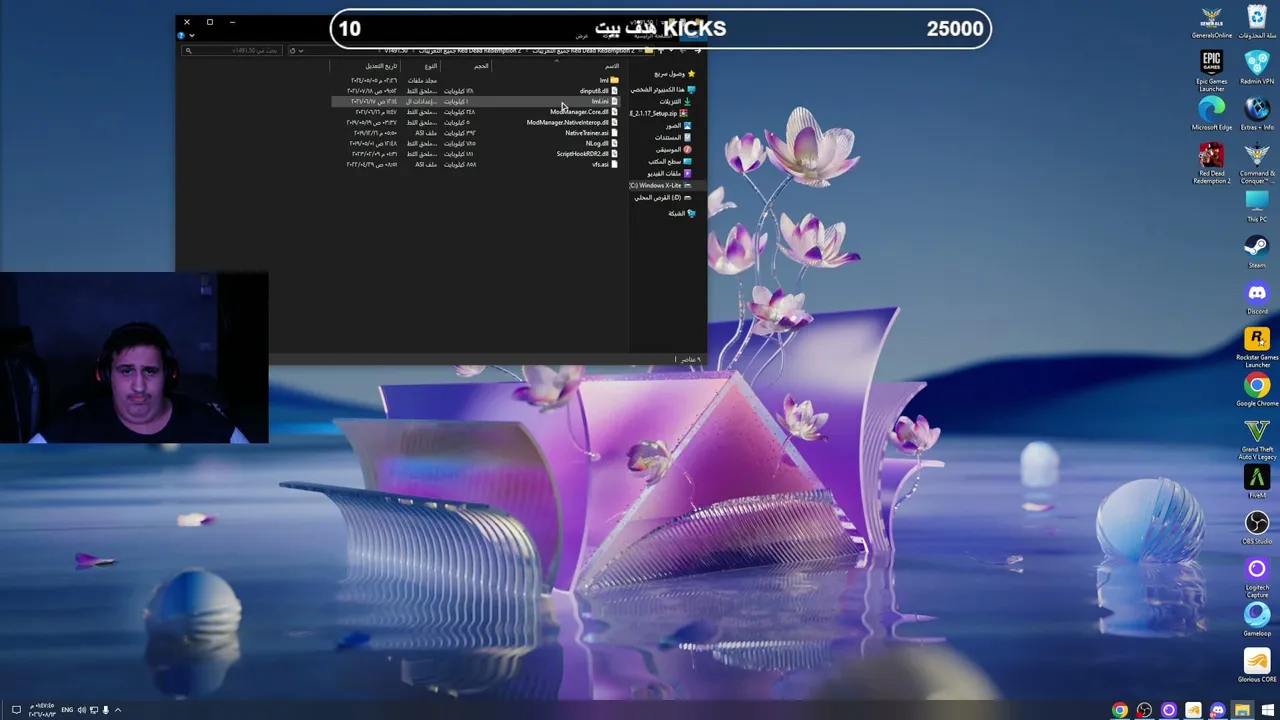Launch OBS Studio from the desktop
The image size is (1280, 720).
pos(1257,528)
